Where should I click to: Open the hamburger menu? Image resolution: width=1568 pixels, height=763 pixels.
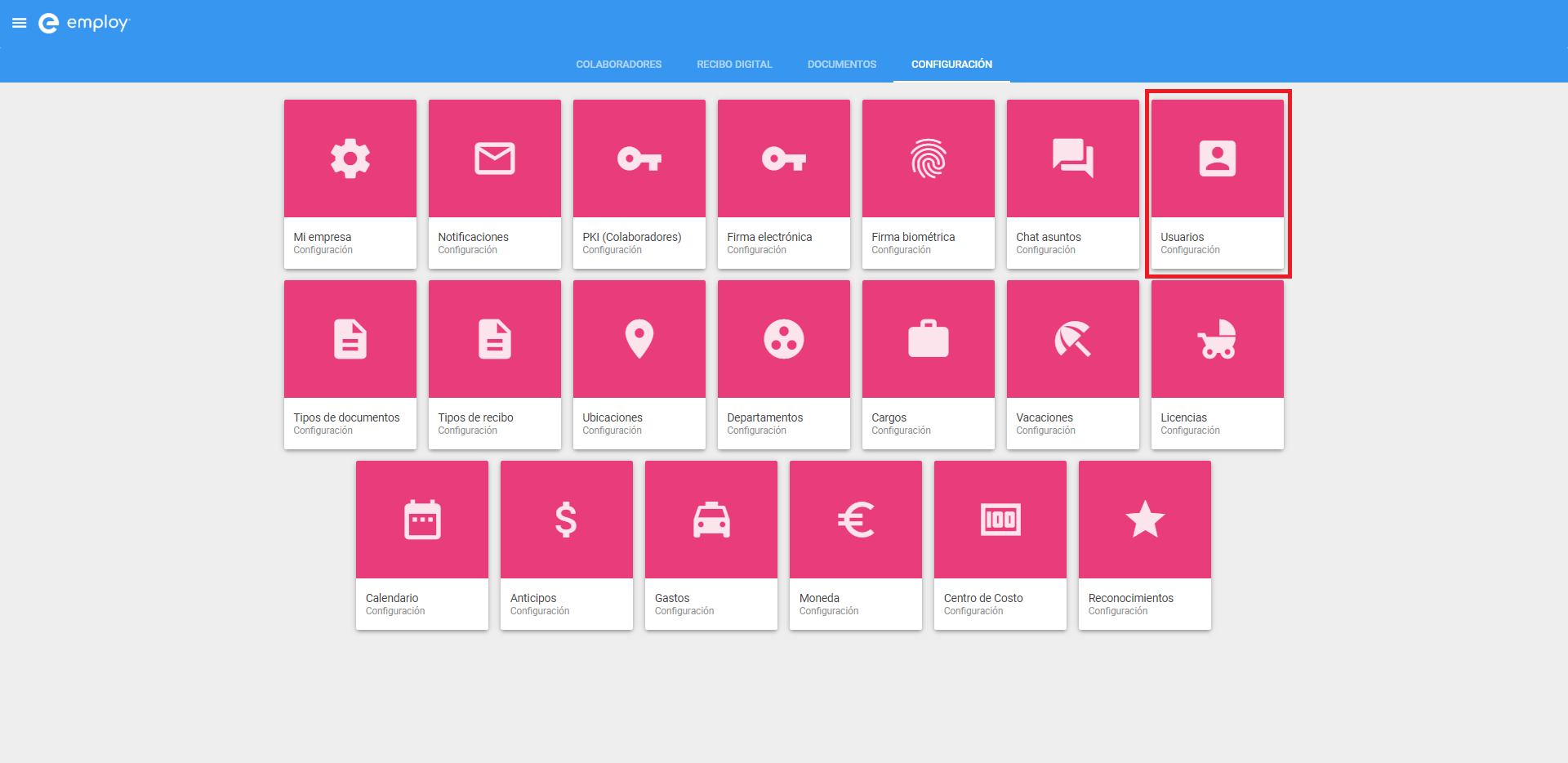[x=20, y=23]
